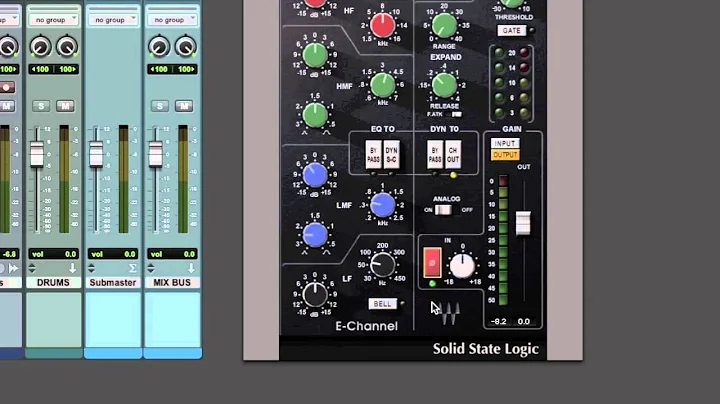
Task: Click the left pan knob on MIX BUS track
Action: [159, 47]
